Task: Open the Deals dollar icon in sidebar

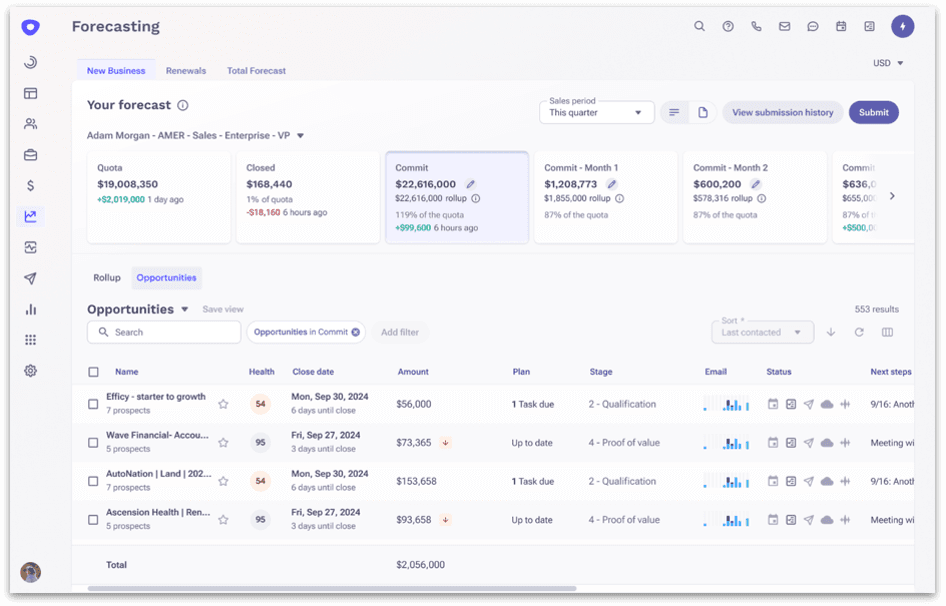Action: (x=30, y=185)
